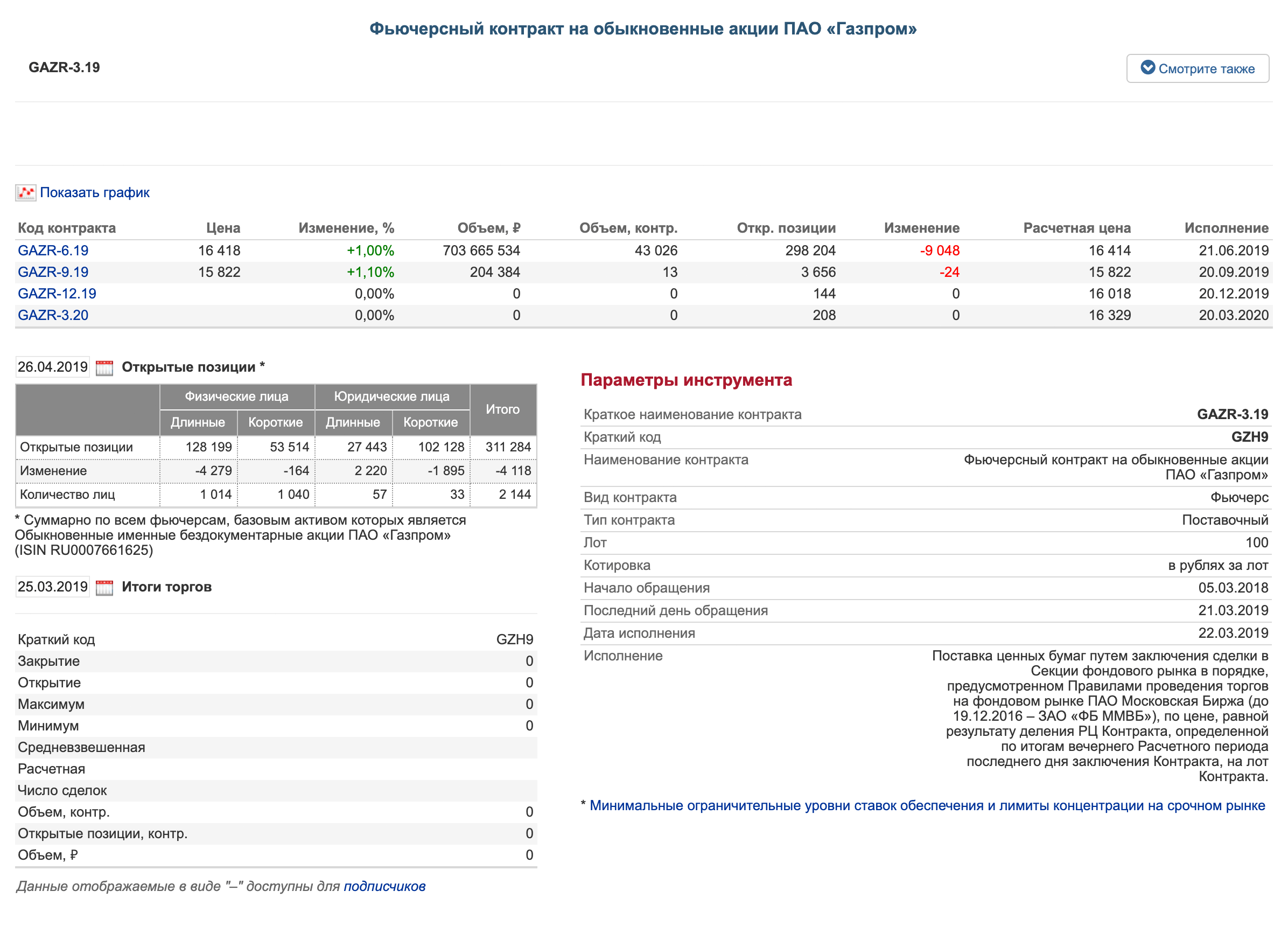The width and height of the screenshot is (1288, 933).
Task: Click the Исполнение column header in contracts table
Action: point(1227,228)
